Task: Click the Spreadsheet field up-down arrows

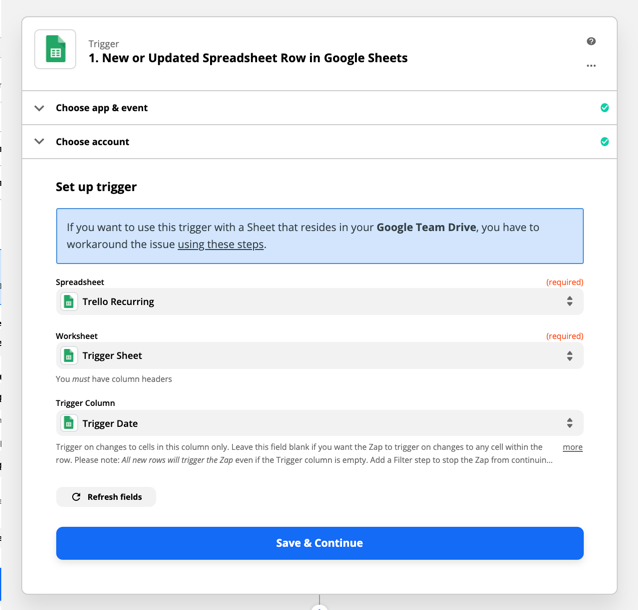Action: pyautogui.click(x=570, y=301)
